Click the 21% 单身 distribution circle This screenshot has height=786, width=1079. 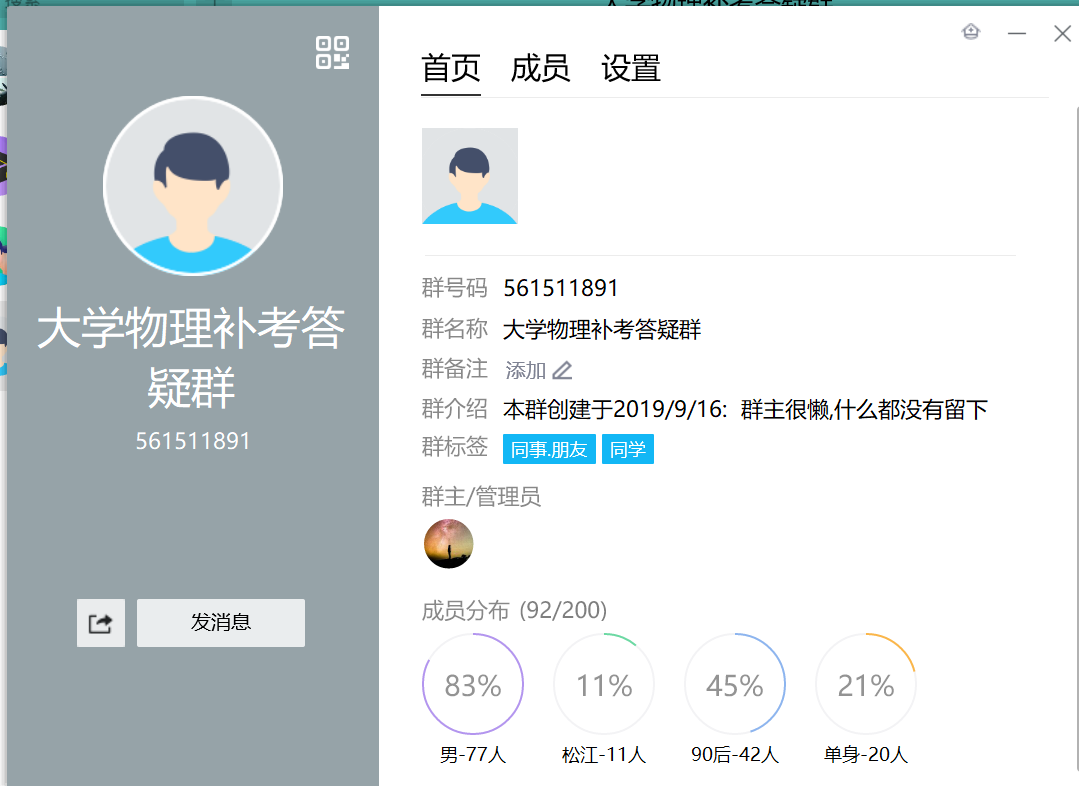866,685
